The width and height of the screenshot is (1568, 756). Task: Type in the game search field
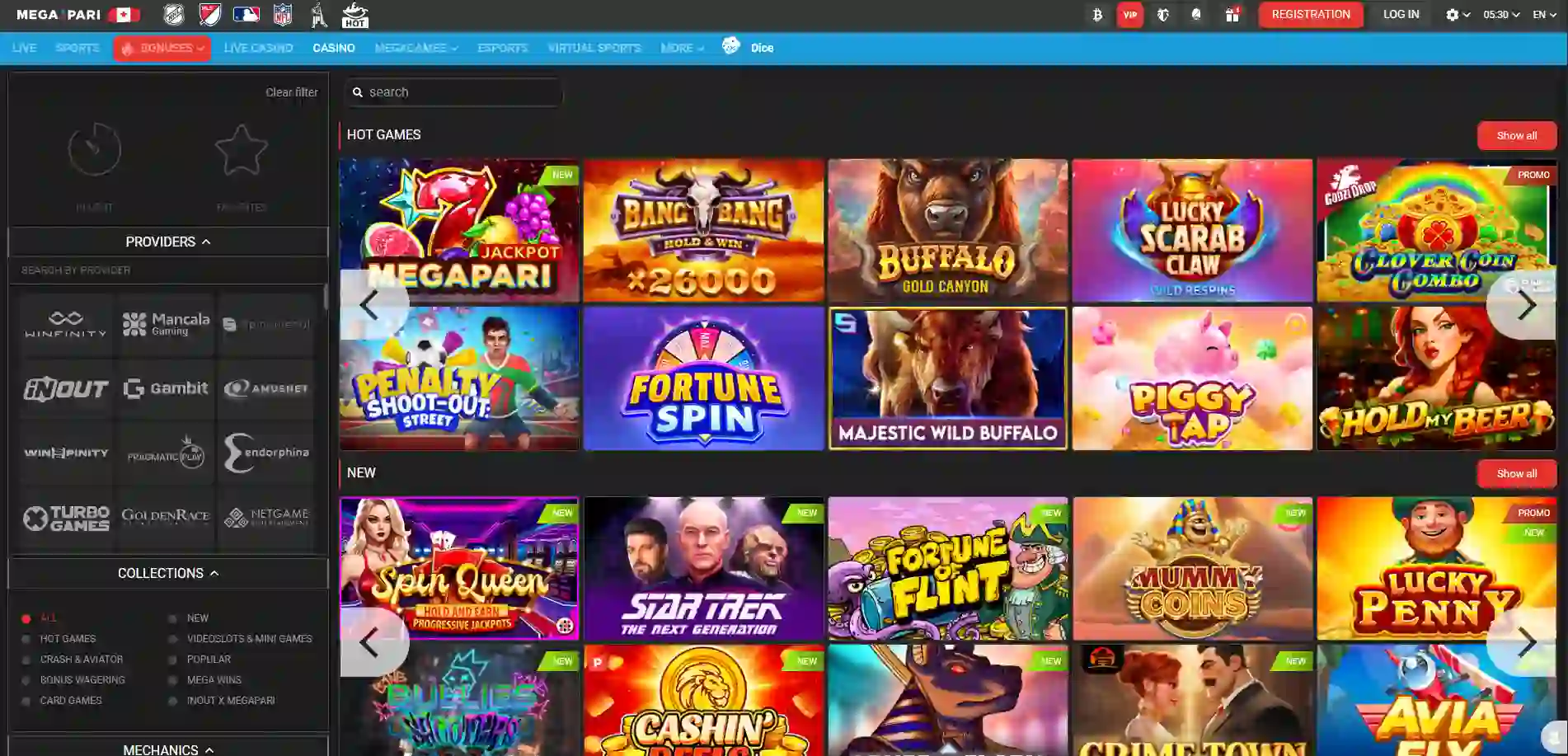point(453,92)
